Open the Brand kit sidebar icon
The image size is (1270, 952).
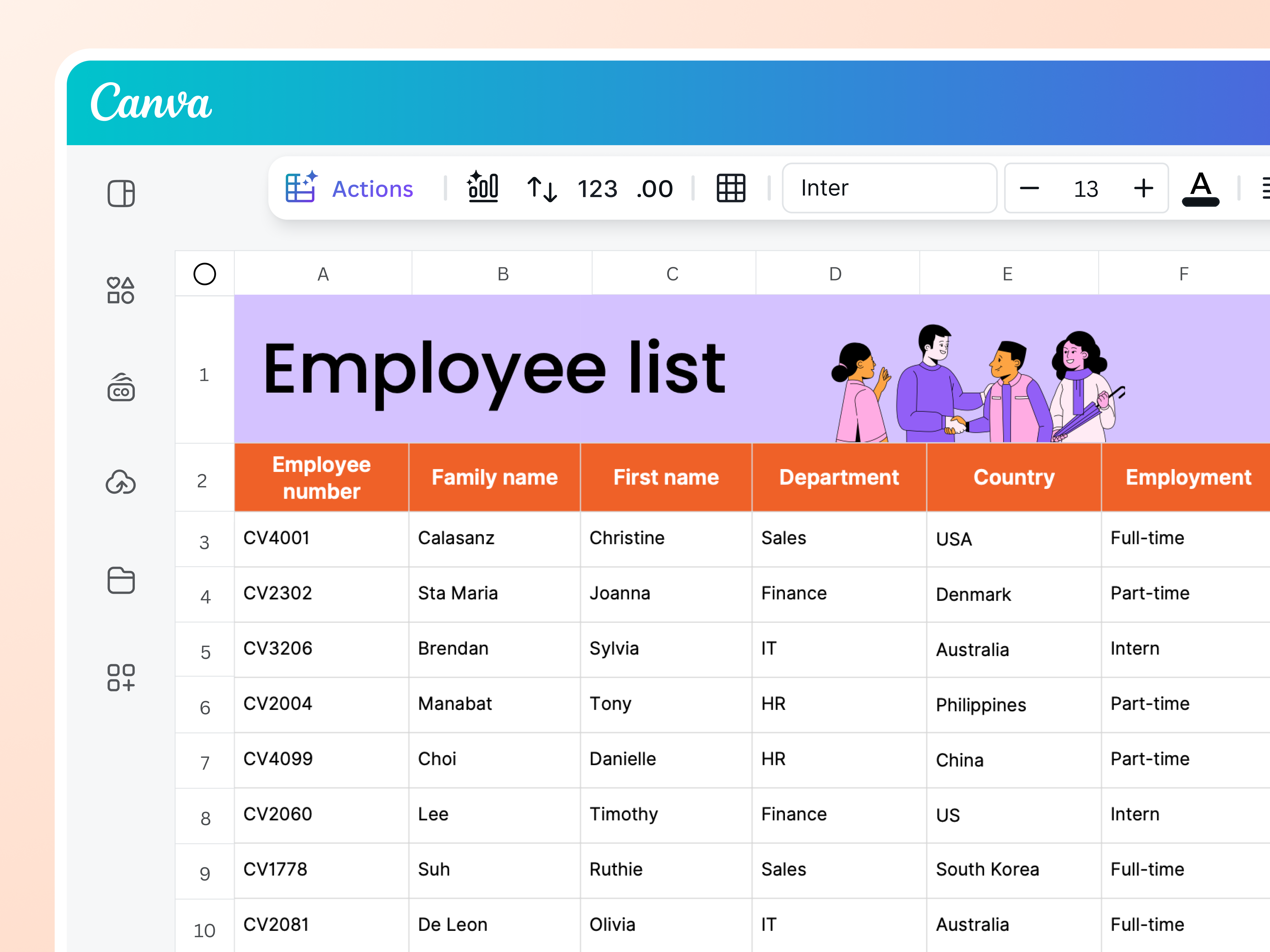(x=121, y=387)
